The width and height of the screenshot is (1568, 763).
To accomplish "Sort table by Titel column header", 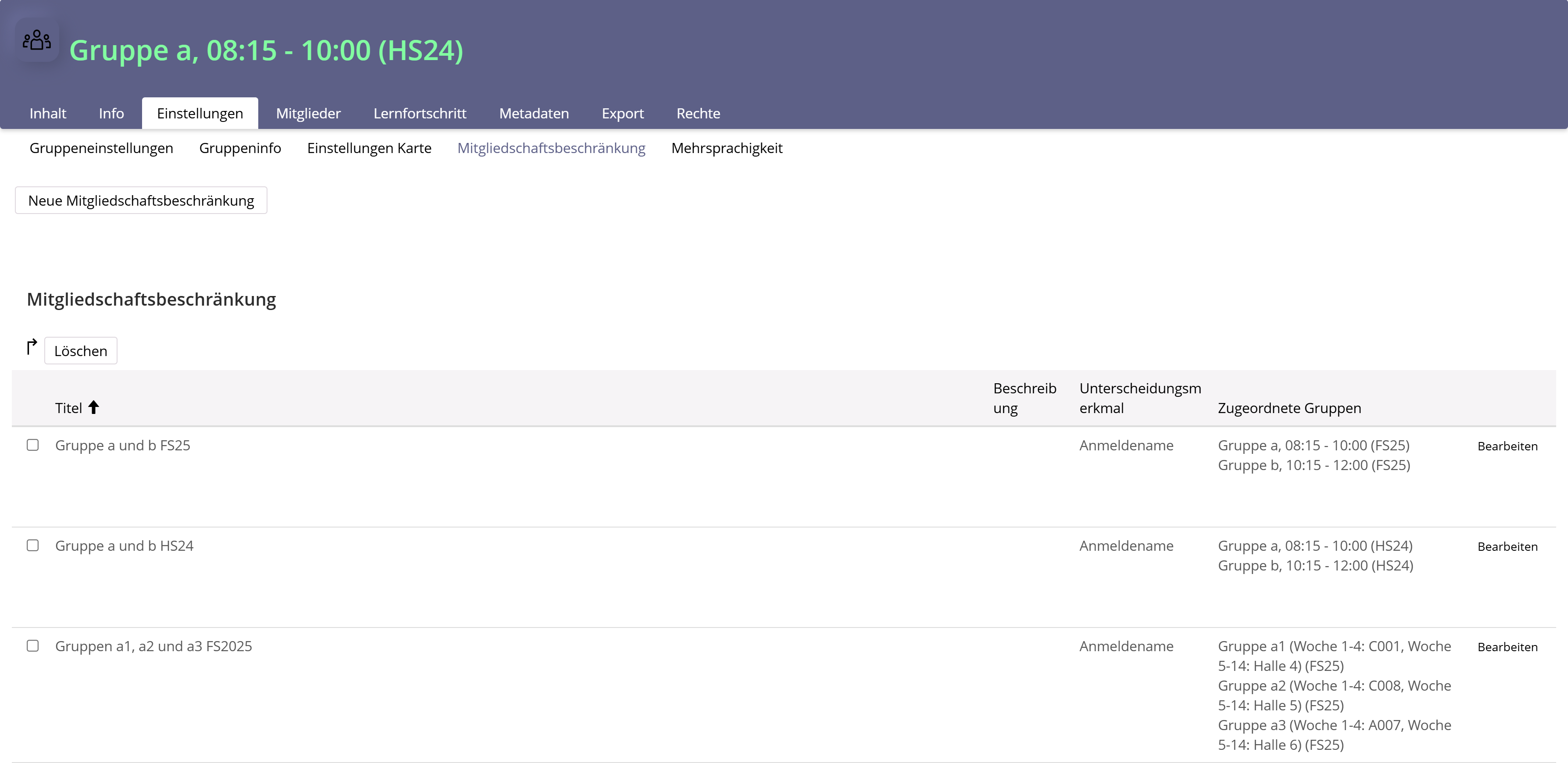I will coord(68,408).
